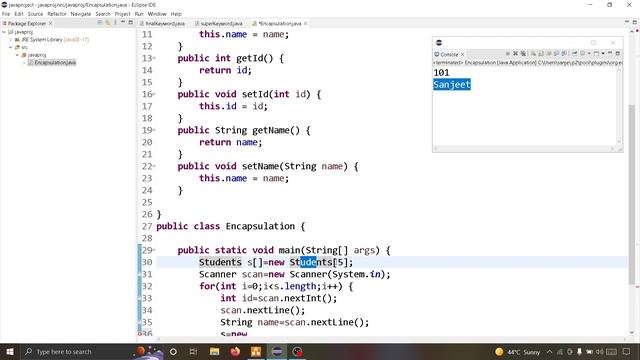Click the editor horizontal scrollbar
The image size is (640, 360).
tap(392, 339)
